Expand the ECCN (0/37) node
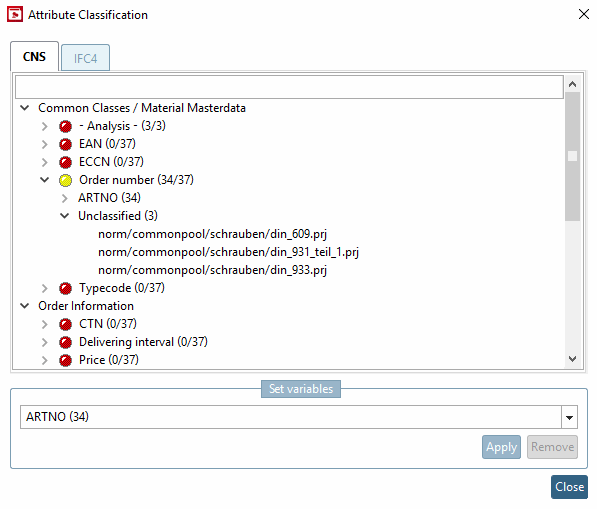The height and width of the screenshot is (509, 597). [x=45, y=162]
